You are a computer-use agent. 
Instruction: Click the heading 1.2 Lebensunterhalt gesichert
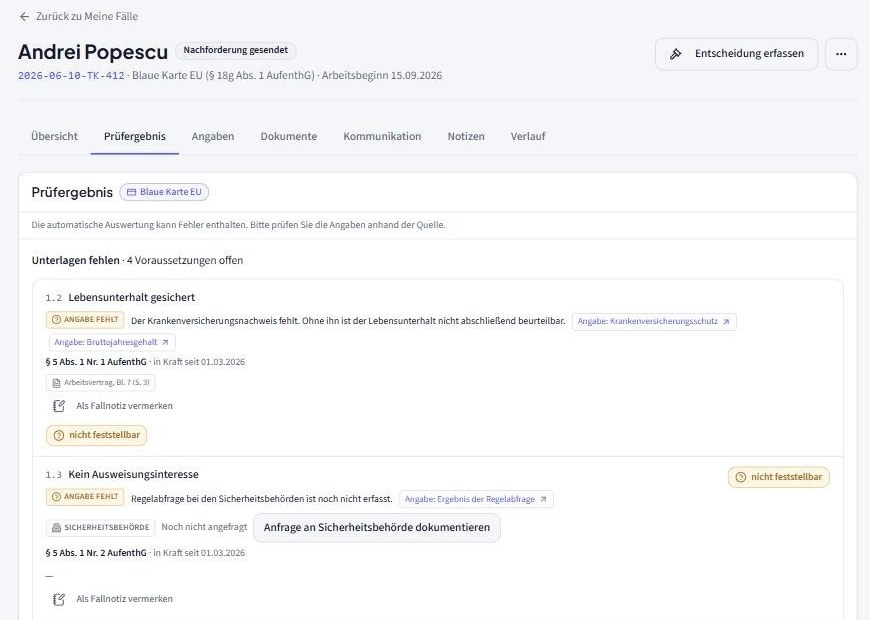pos(120,298)
